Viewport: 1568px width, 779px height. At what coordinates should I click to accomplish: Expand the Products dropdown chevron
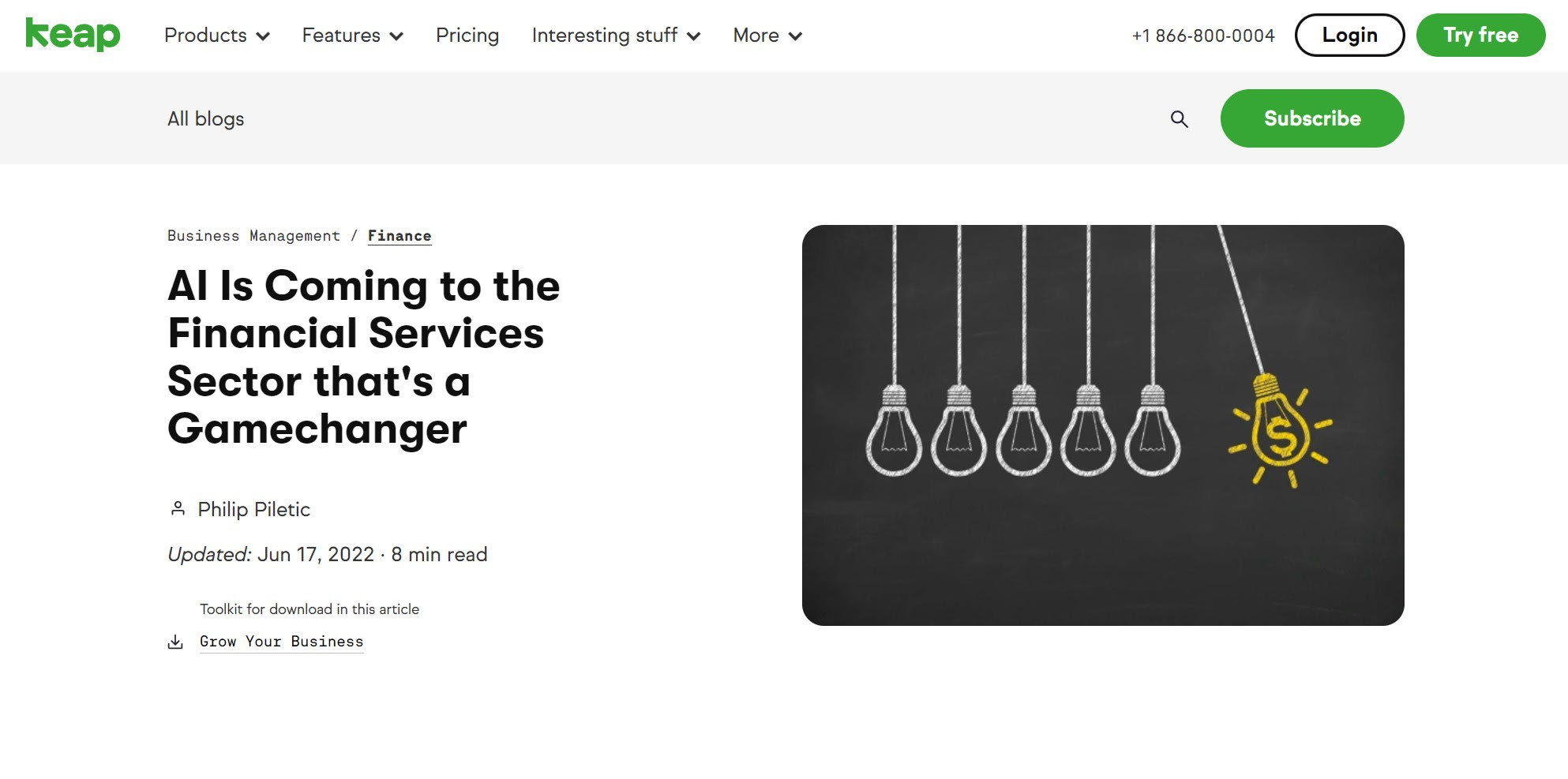(x=263, y=36)
